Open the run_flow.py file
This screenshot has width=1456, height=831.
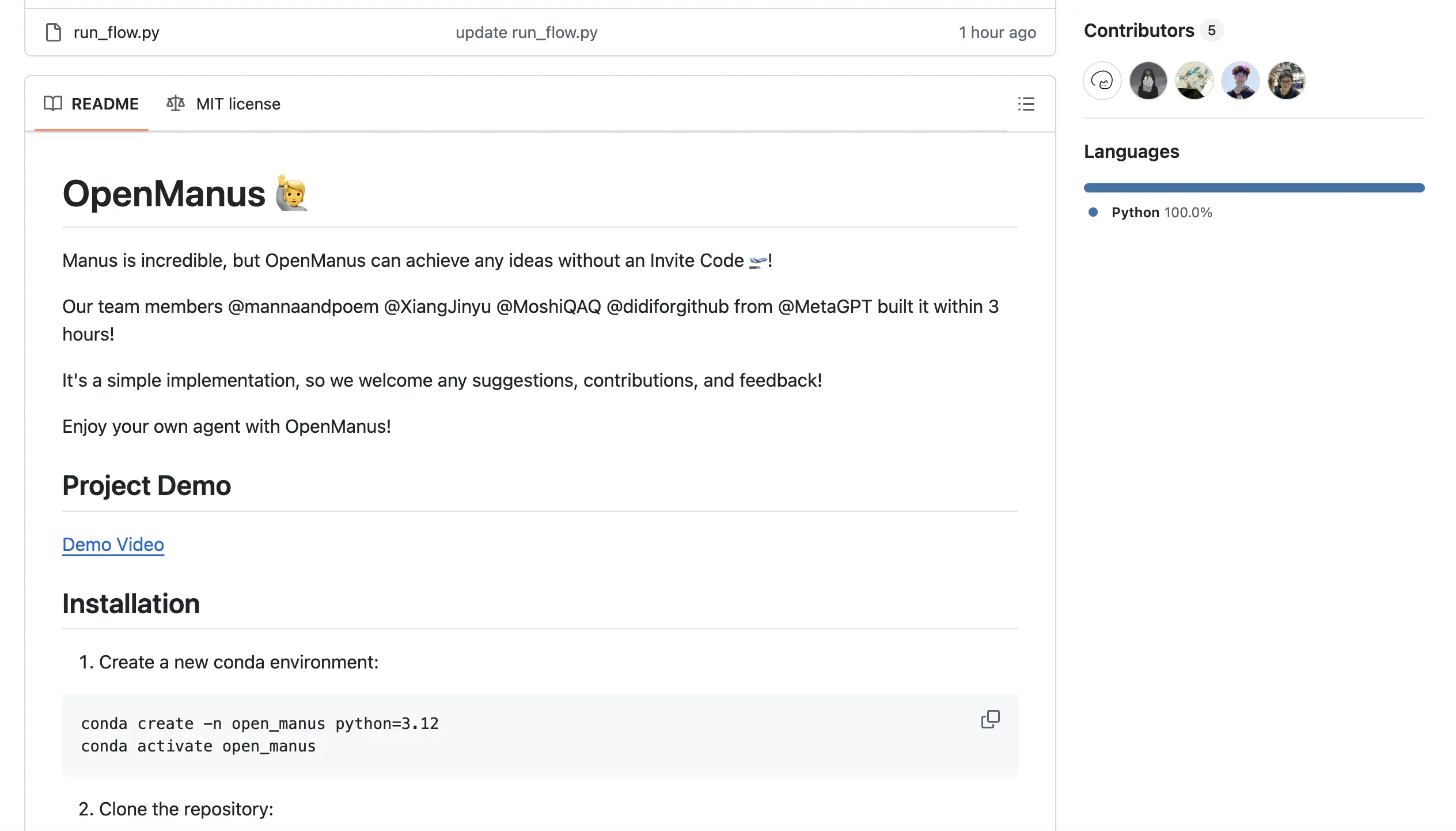tap(116, 32)
